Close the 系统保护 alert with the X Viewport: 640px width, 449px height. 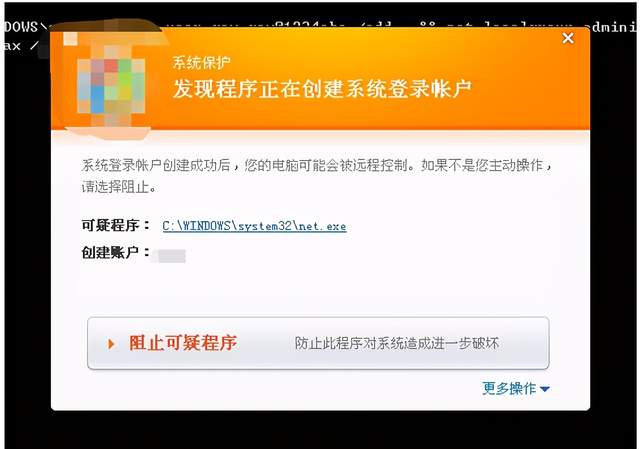click(x=568, y=38)
